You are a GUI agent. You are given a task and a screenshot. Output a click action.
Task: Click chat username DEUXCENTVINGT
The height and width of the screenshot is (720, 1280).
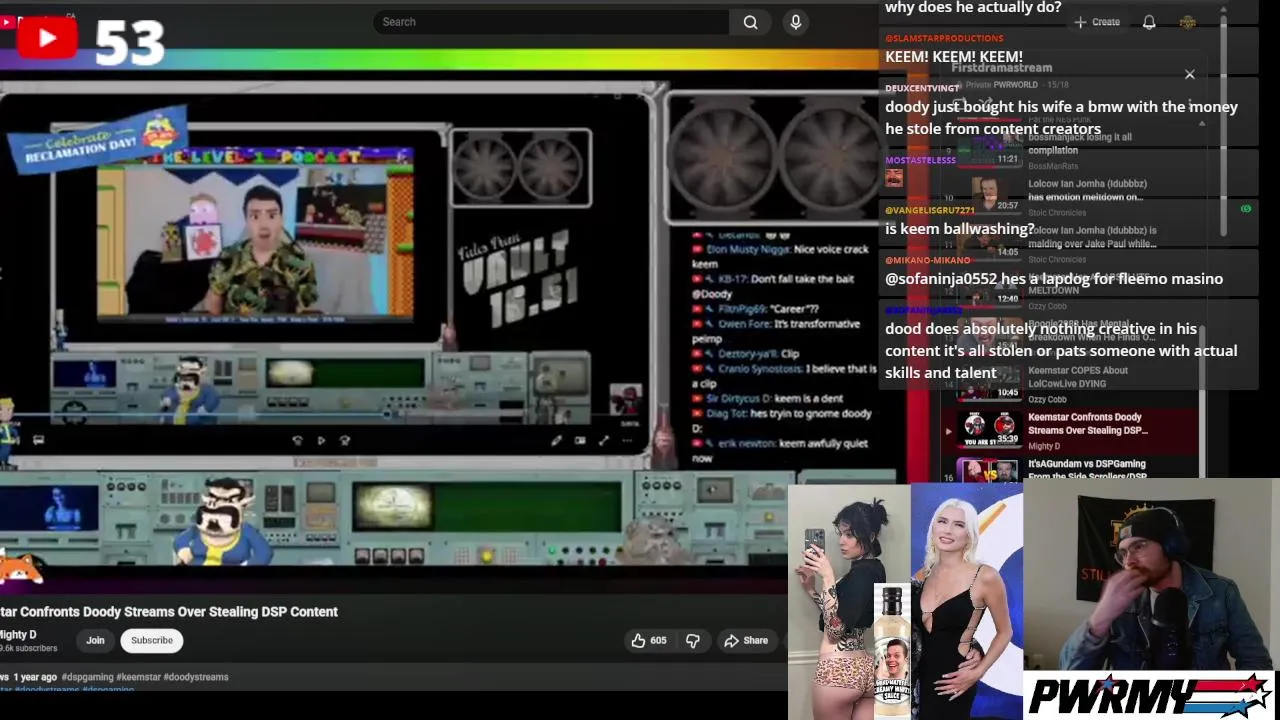point(922,88)
